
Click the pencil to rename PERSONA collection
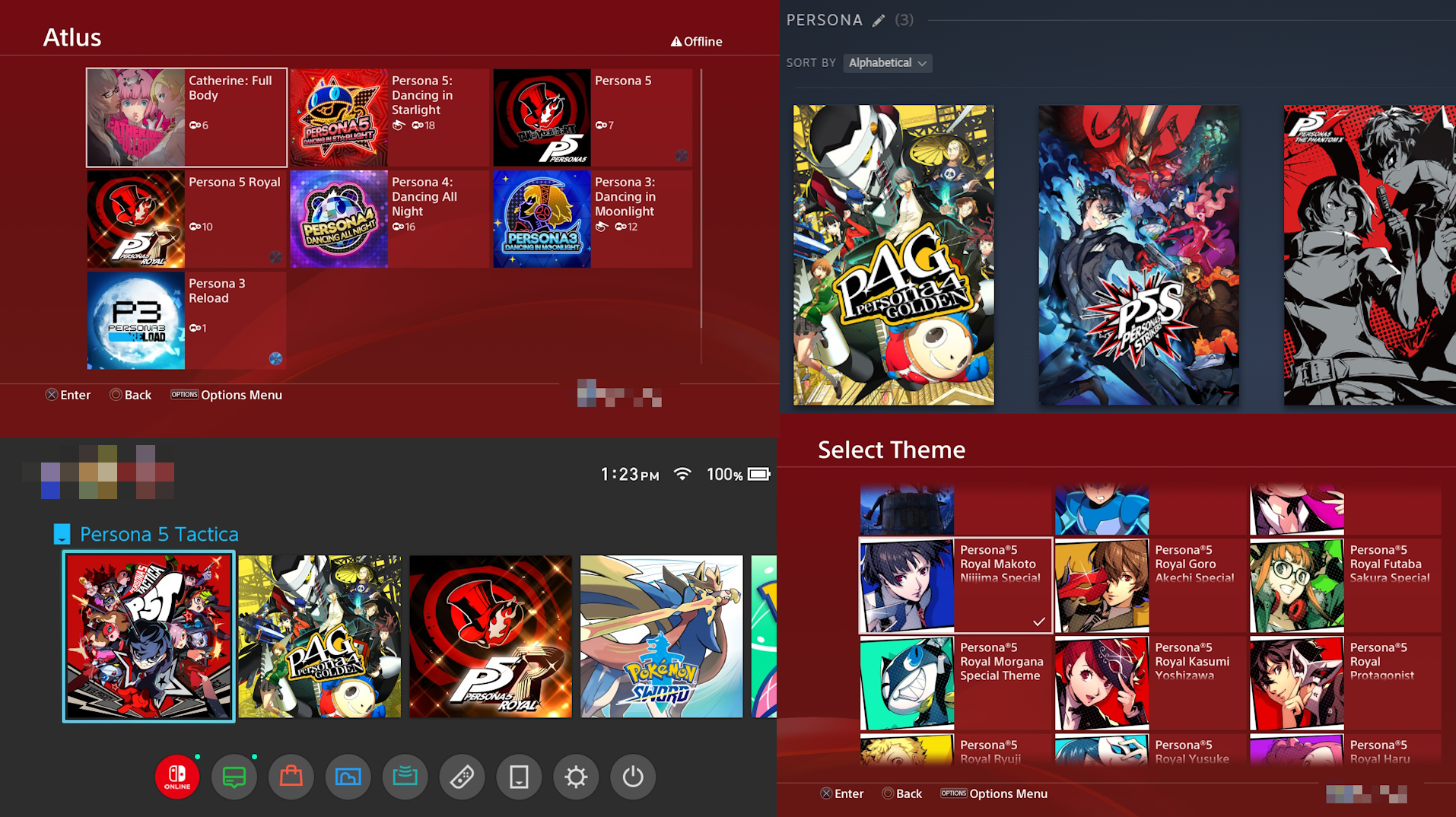[x=879, y=21]
